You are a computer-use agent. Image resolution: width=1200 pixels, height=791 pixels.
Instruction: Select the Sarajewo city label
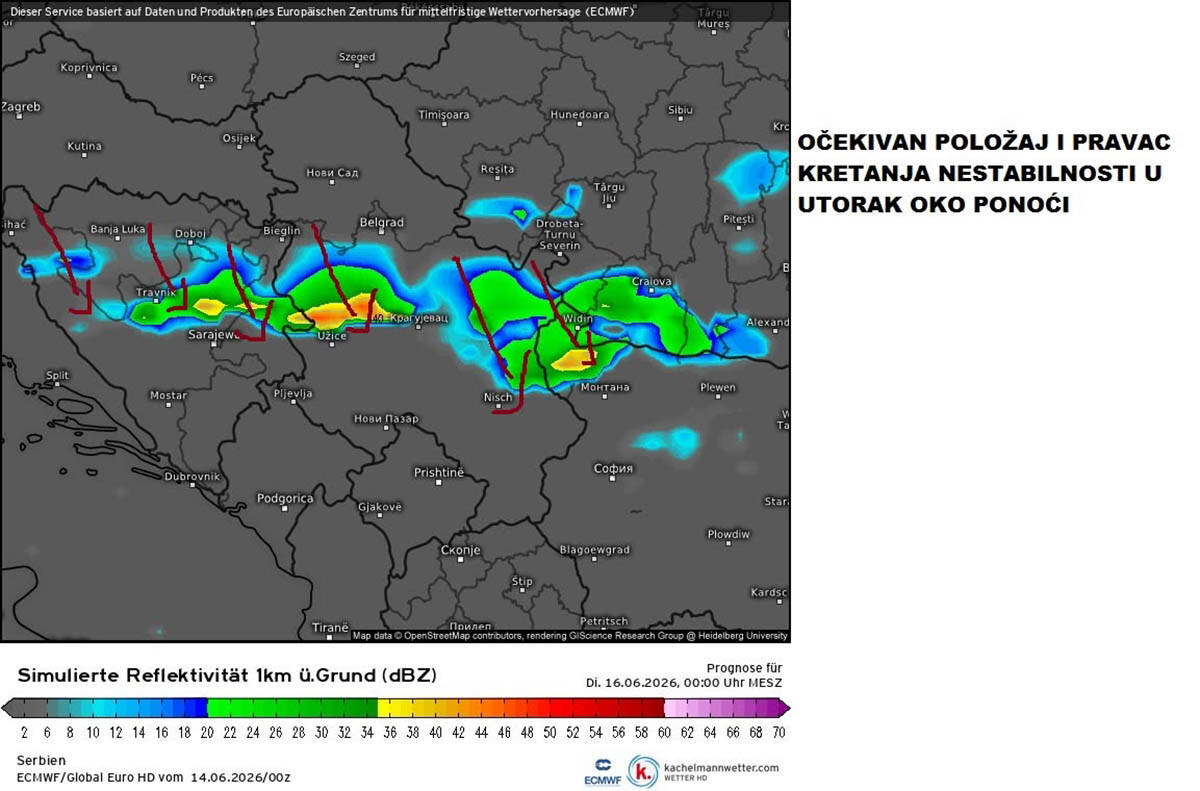pos(213,335)
